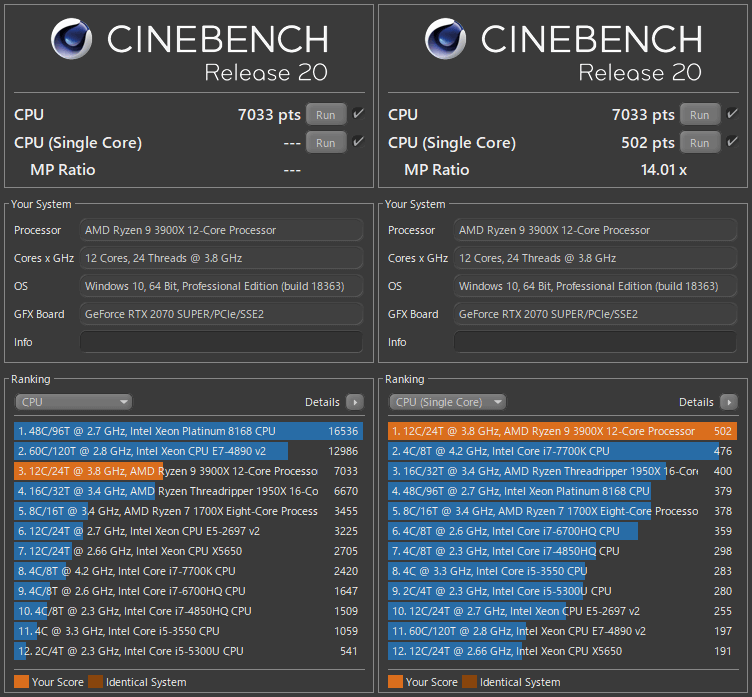Select Ryzen 9 3900X row scoring 502
Screen dimensions: 752x697
(563, 431)
